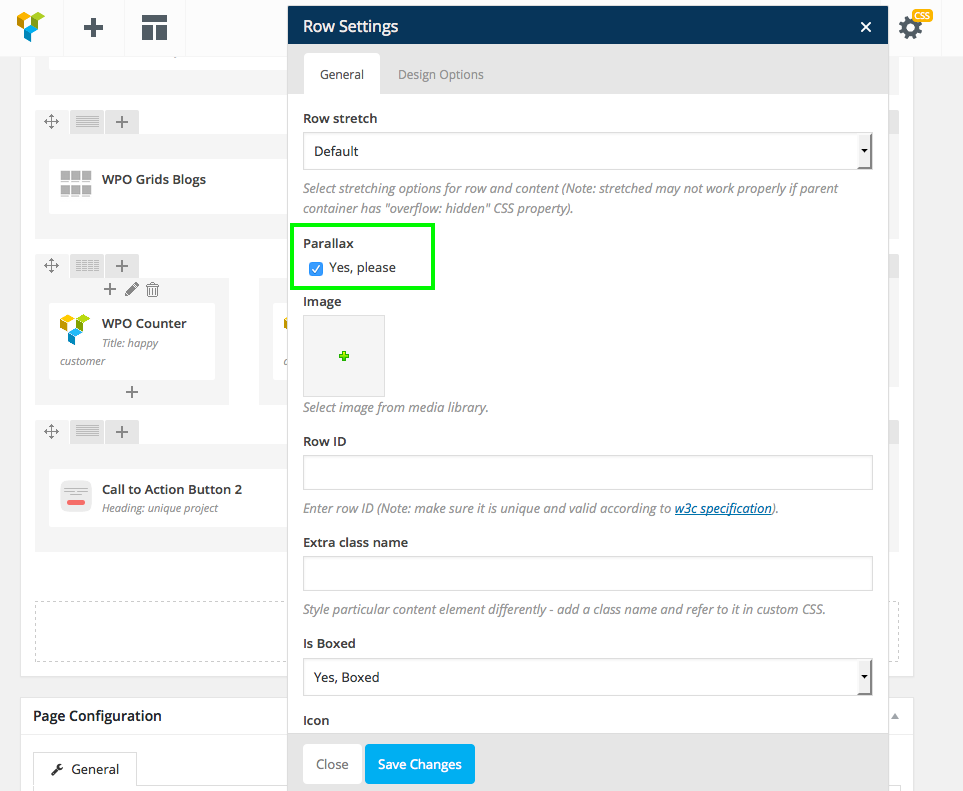Click the Visual Composer logo icon
The width and height of the screenshot is (963, 791).
[32, 27]
